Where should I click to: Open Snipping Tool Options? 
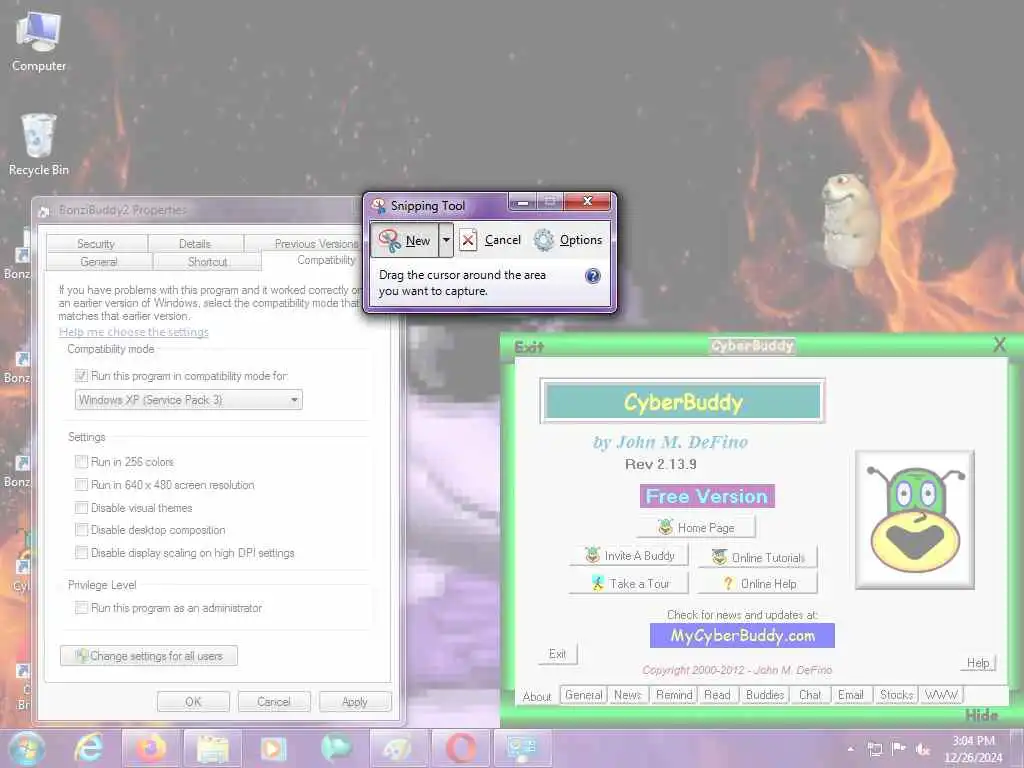click(x=568, y=240)
